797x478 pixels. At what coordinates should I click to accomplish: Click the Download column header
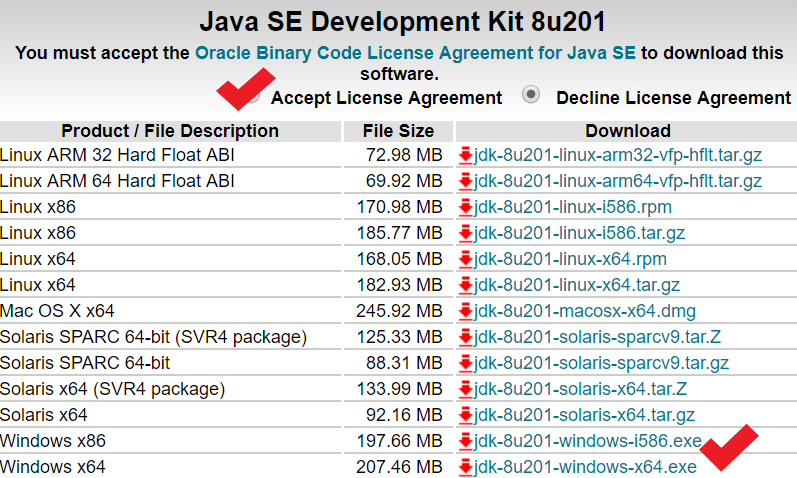pyautogui.click(x=627, y=131)
